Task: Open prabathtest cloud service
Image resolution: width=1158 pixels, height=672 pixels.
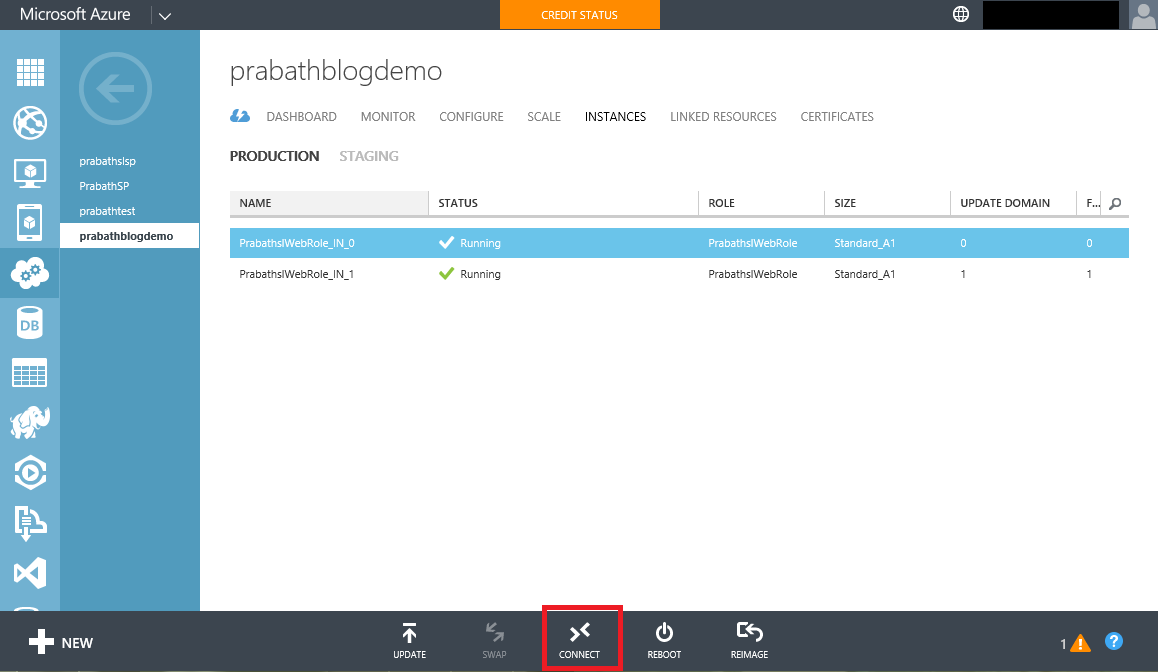Action: [x=107, y=211]
